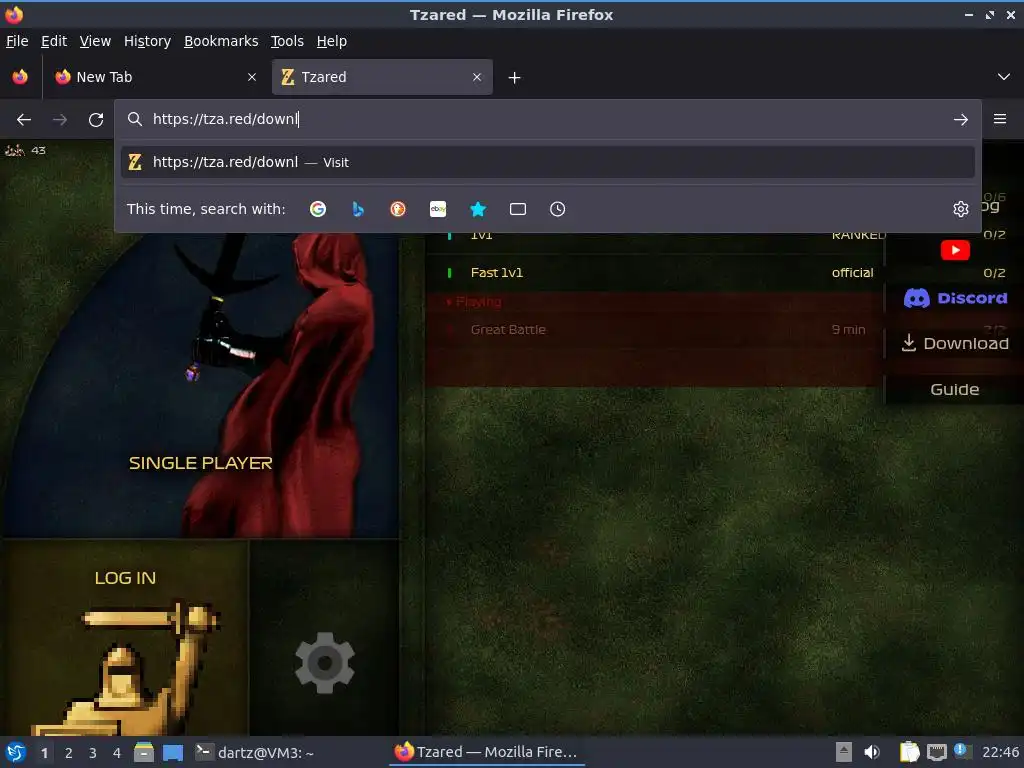
Task: Click the forward arrow navigation button
Action: tap(59, 120)
